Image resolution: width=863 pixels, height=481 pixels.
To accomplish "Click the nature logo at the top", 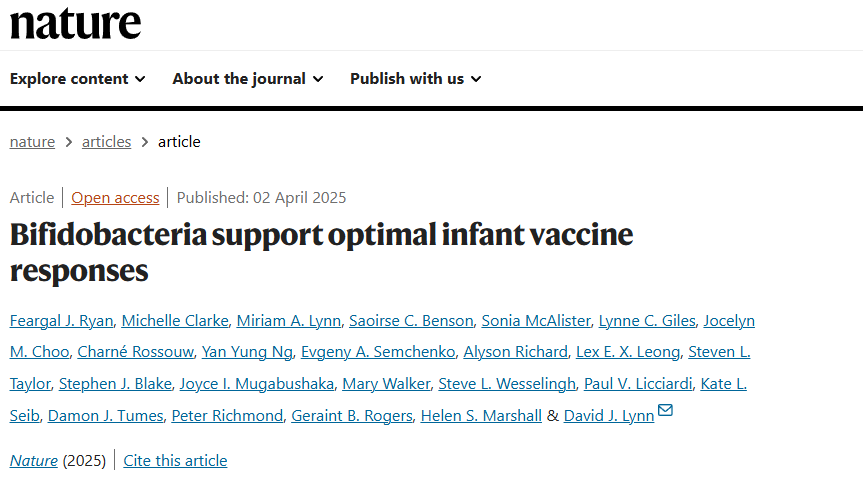I will (75, 24).
